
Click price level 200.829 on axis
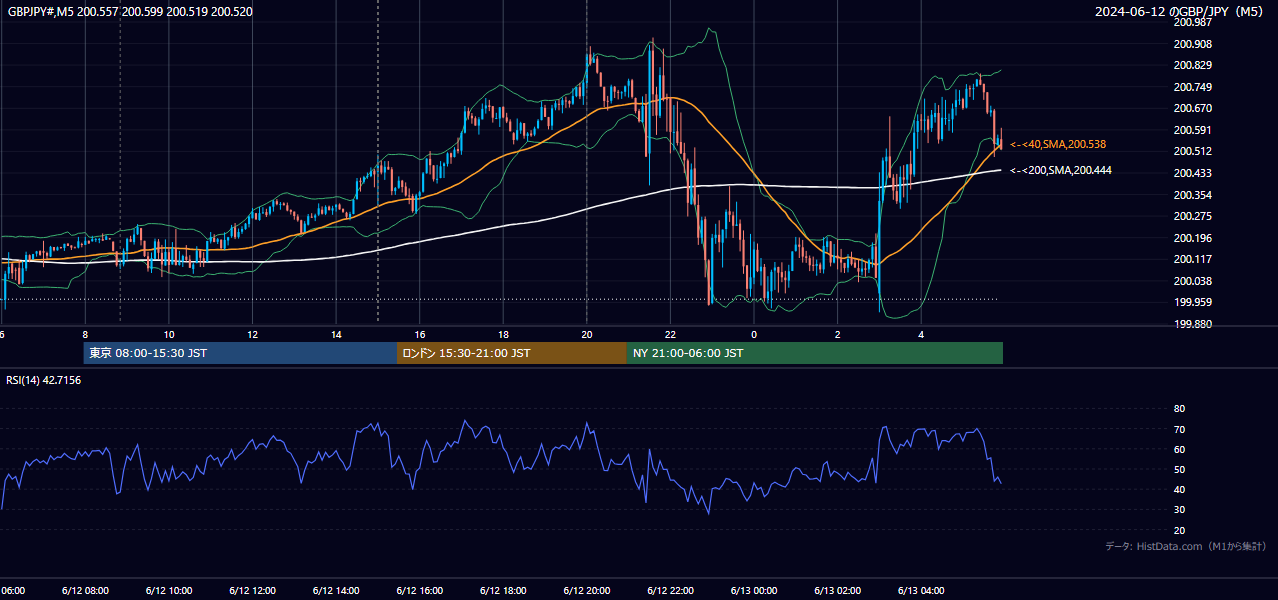[1192, 65]
